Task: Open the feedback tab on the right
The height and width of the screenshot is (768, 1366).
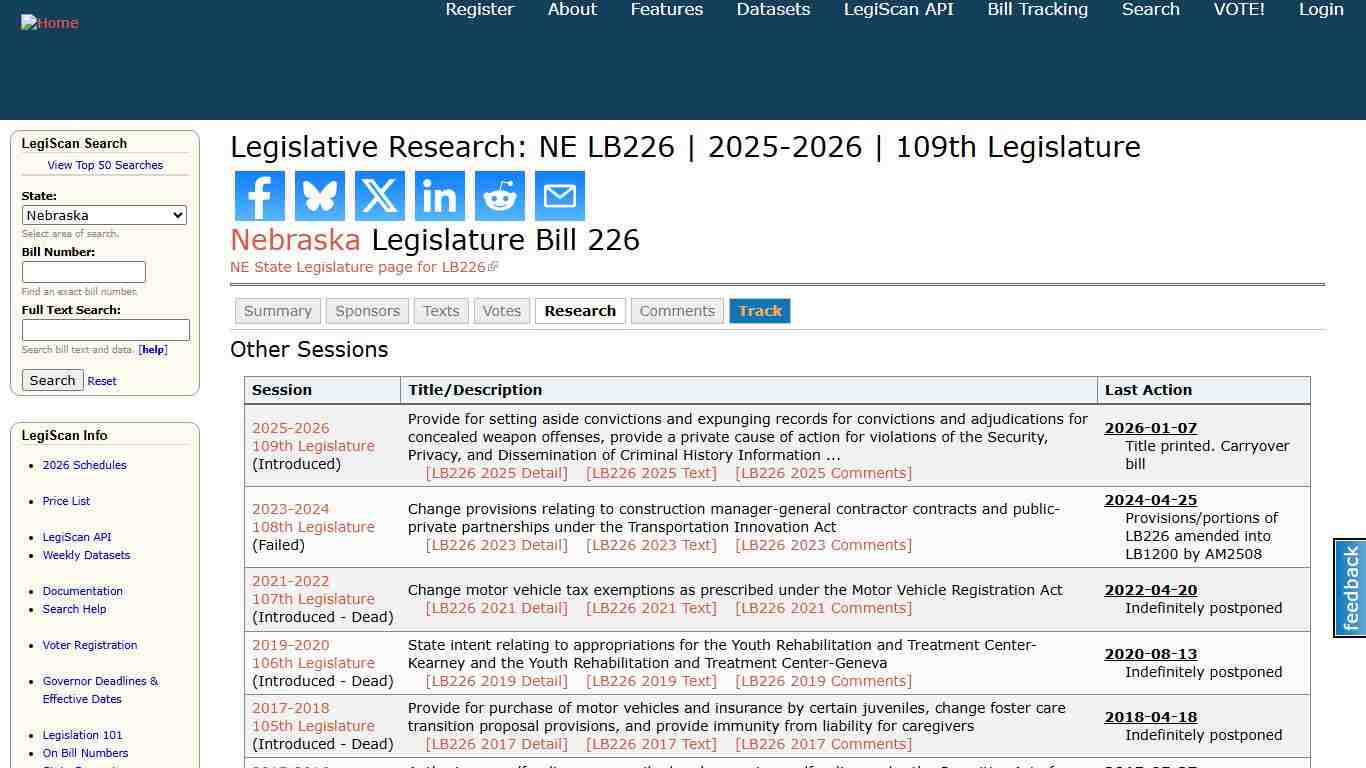Action: click(x=1350, y=588)
